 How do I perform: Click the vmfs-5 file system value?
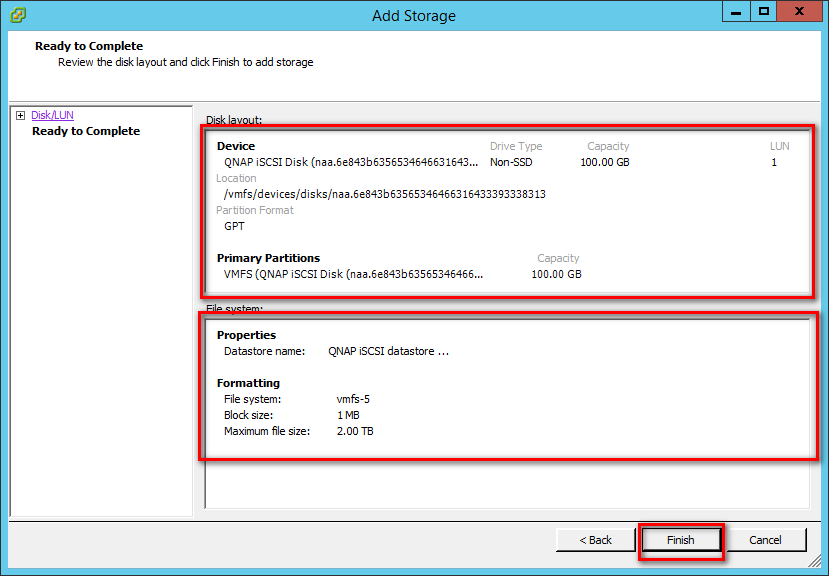tap(353, 399)
